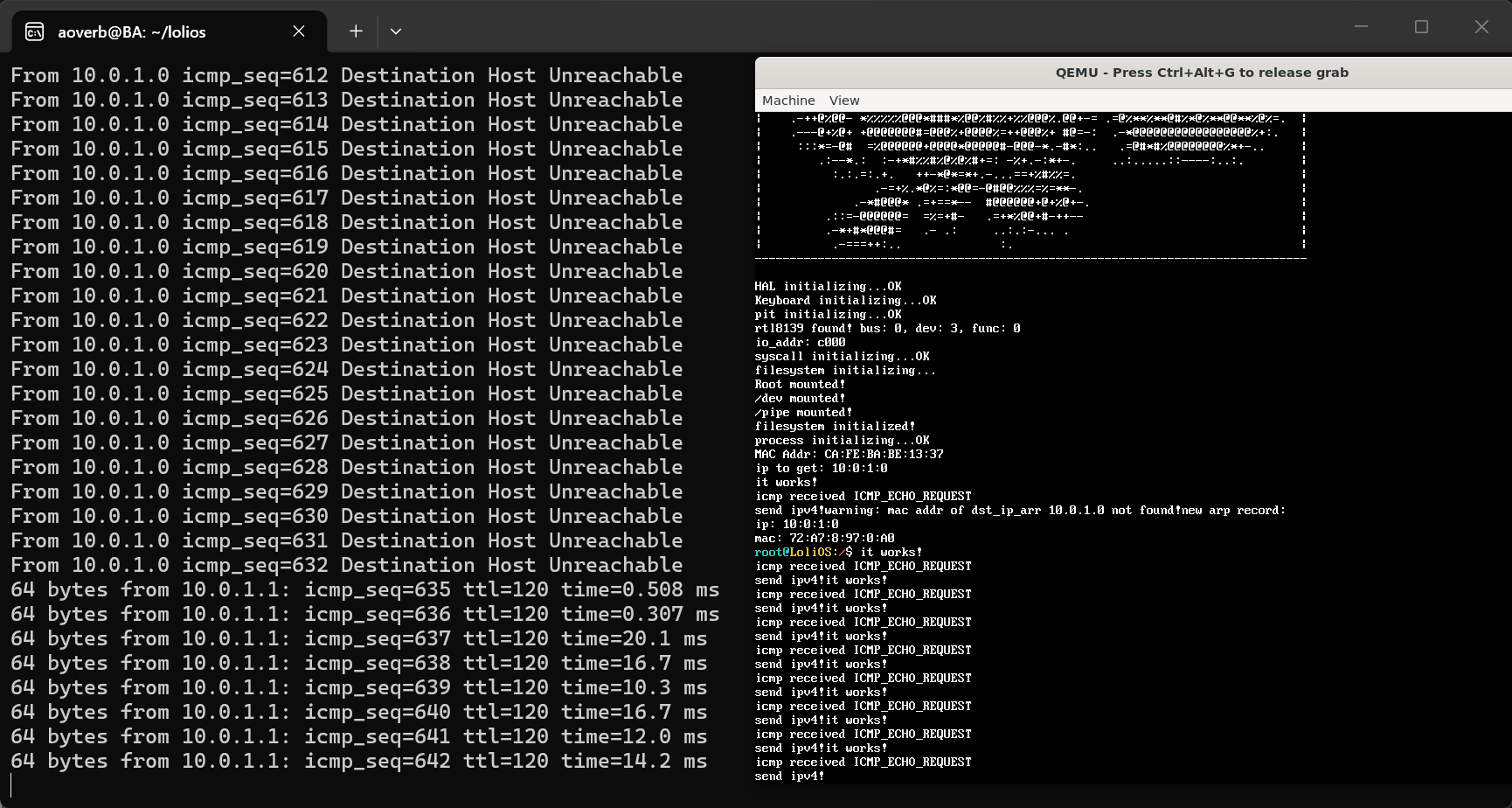The height and width of the screenshot is (808, 1512).
Task: Open the Machine menu in QEMU
Action: (787, 101)
